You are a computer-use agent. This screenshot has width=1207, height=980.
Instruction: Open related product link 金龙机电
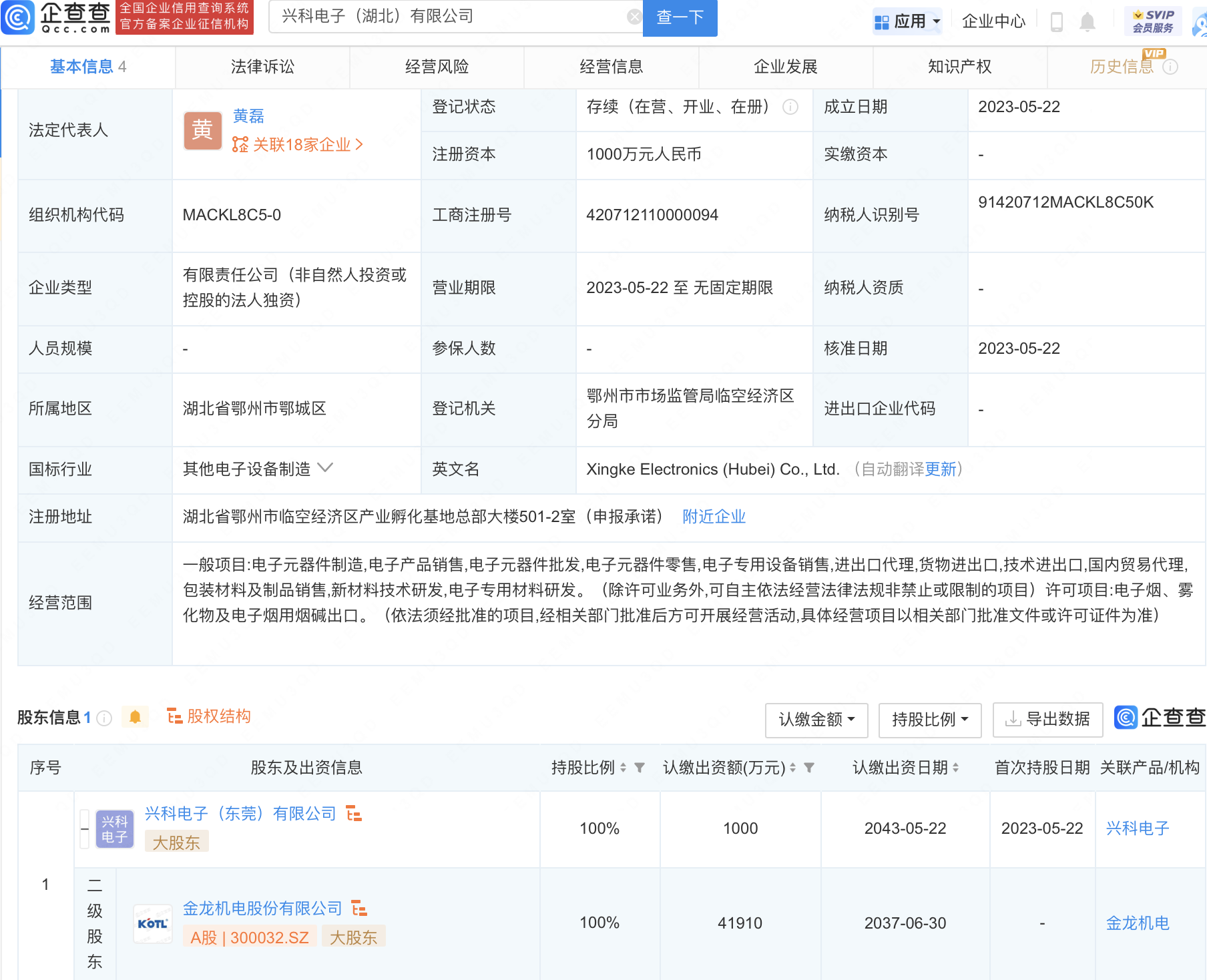tap(1138, 923)
